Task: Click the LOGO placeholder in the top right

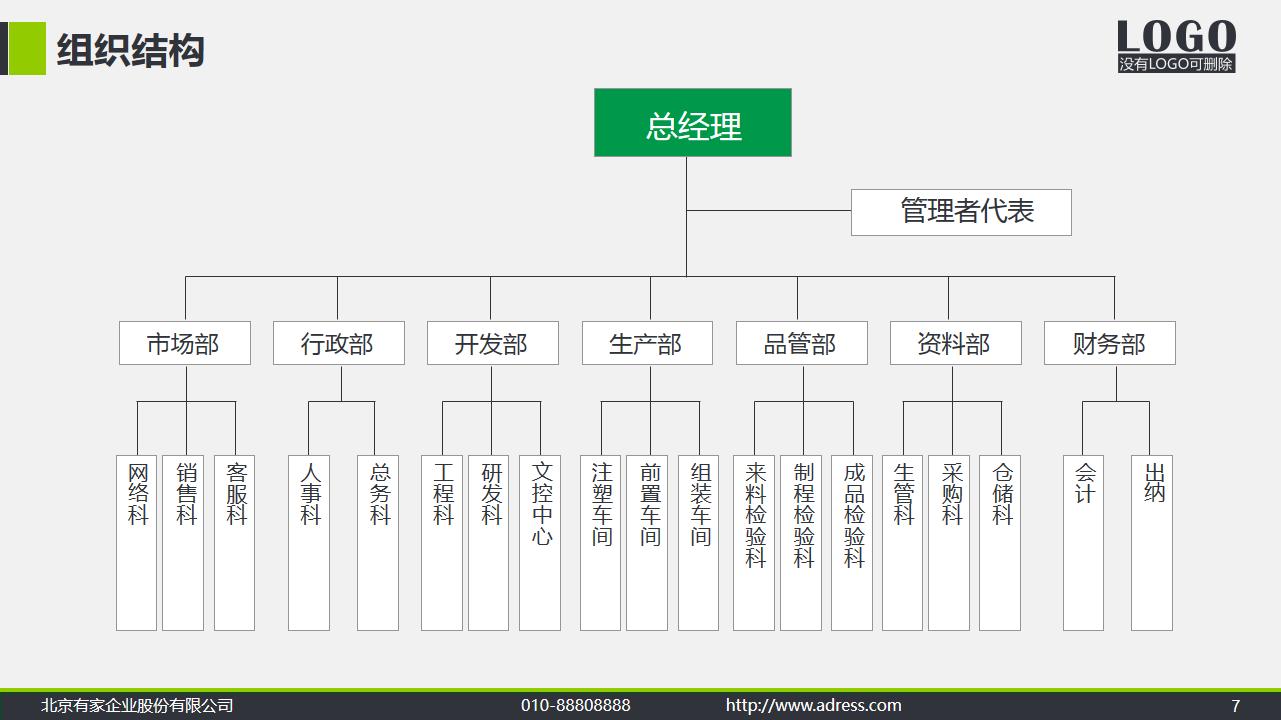Action: tap(1178, 38)
